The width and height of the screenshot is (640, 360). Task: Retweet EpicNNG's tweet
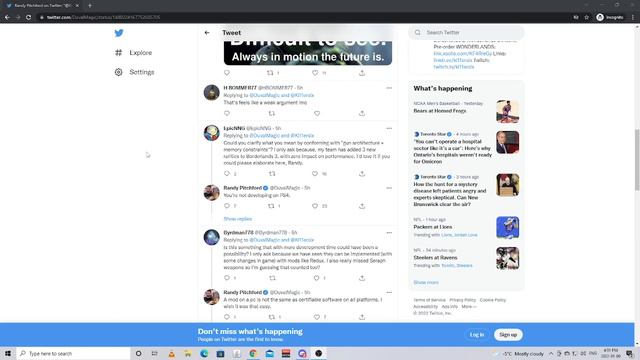tap(272, 173)
